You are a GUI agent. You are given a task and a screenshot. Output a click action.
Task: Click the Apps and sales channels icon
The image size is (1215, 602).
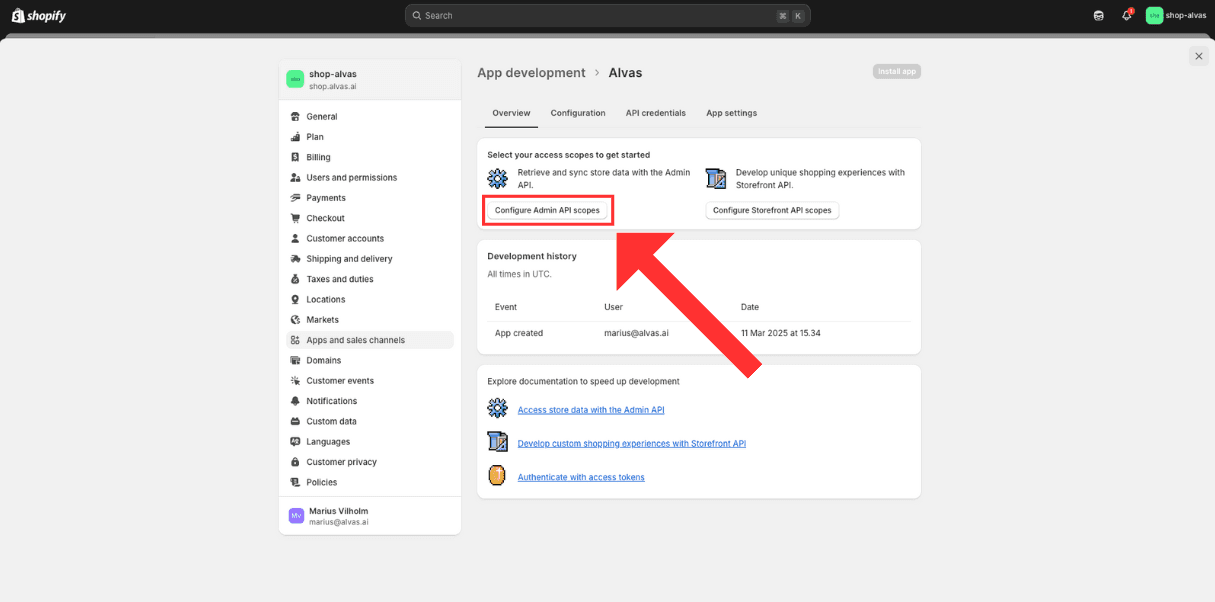(x=295, y=340)
